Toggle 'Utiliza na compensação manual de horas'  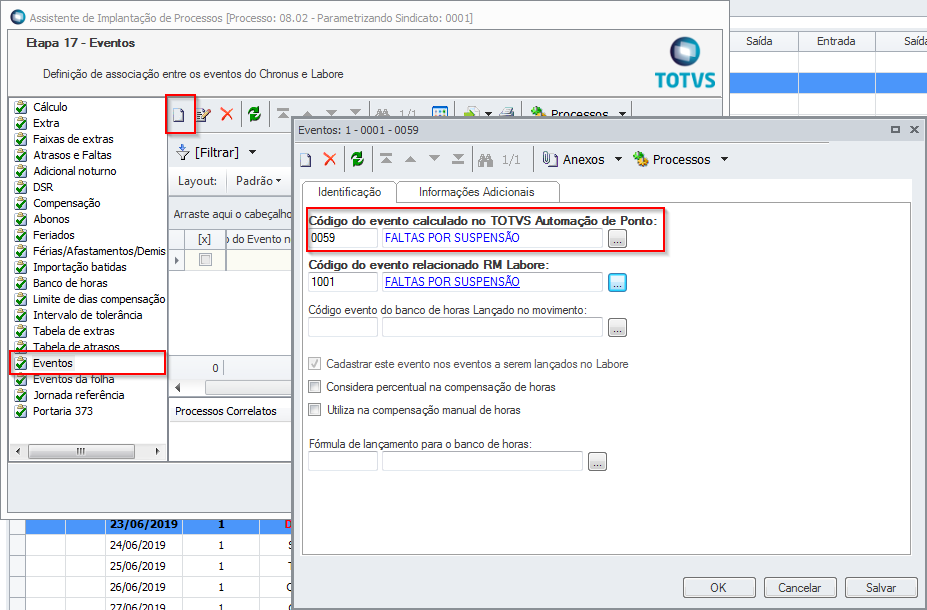(315, 410)
